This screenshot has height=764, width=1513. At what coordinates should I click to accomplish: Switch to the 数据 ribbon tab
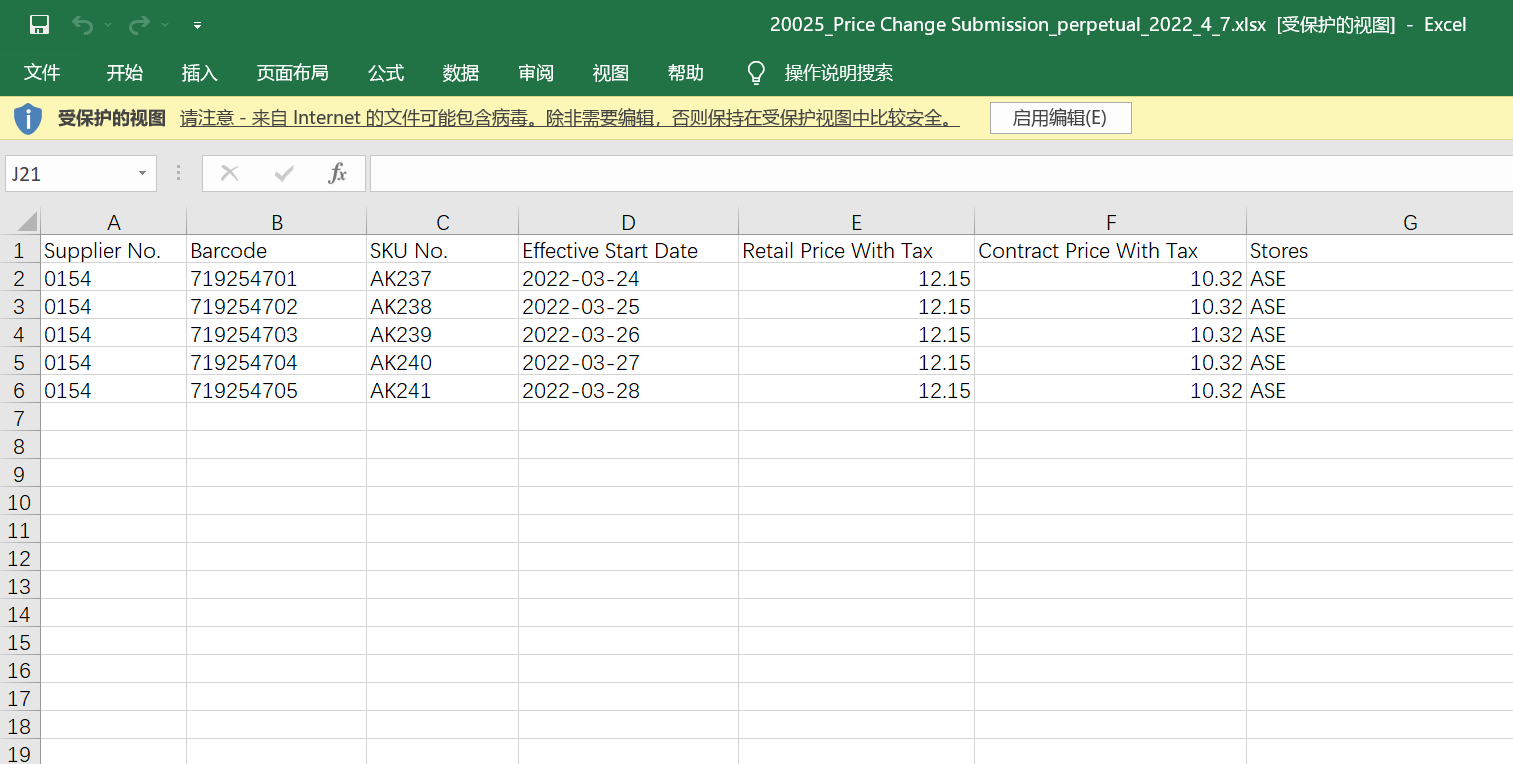pos(461,73)
